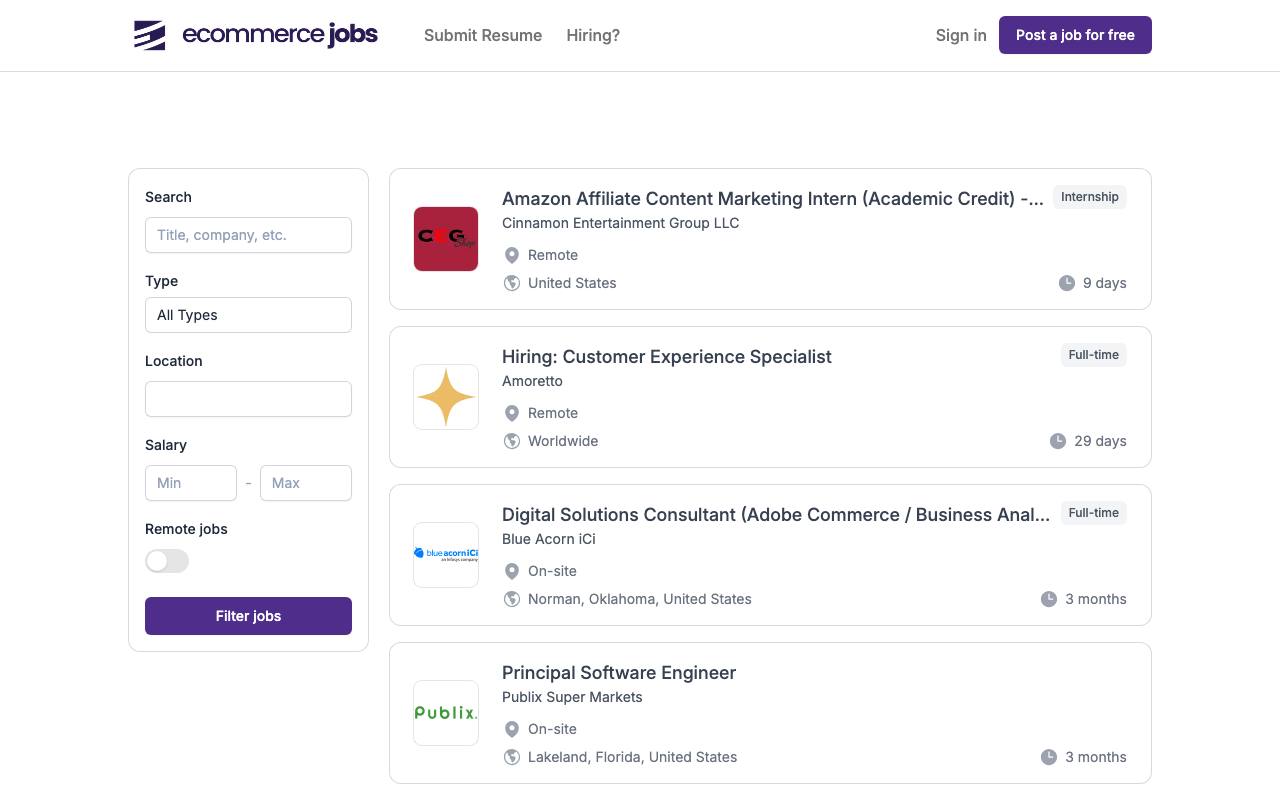This screenshot has width=1280, height=800.
Task: Click location pin icon in Publix listing
Action: point(512,729)
